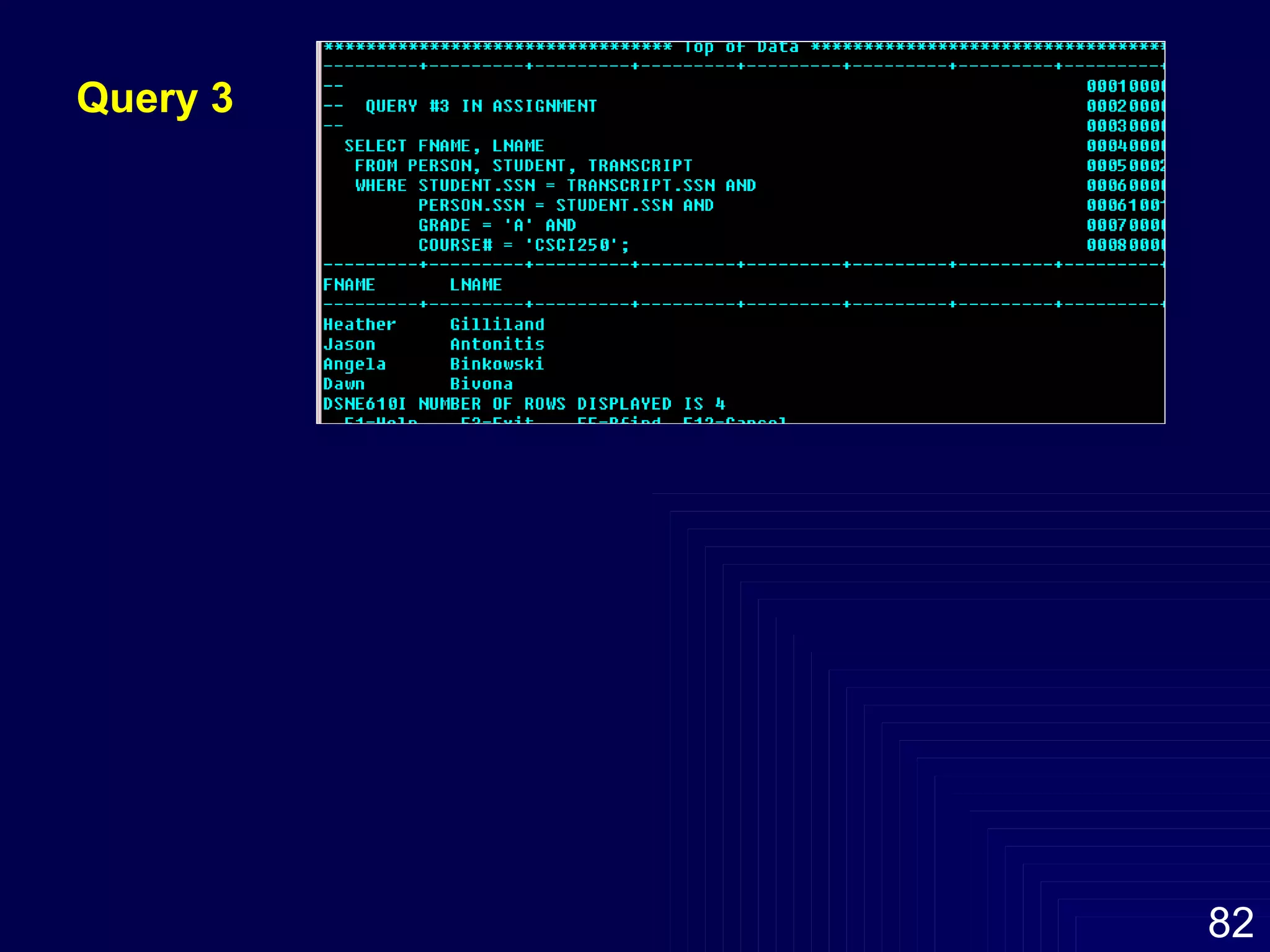Click line sequence number 00040000
The width and height of the screenshot is (1270, 952).
(1125, 146)
